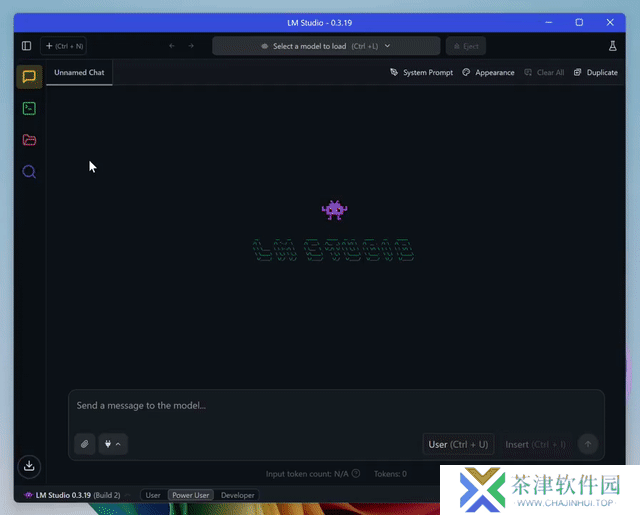
Task: Create a new chat with plus button
Action: point(64,46)
